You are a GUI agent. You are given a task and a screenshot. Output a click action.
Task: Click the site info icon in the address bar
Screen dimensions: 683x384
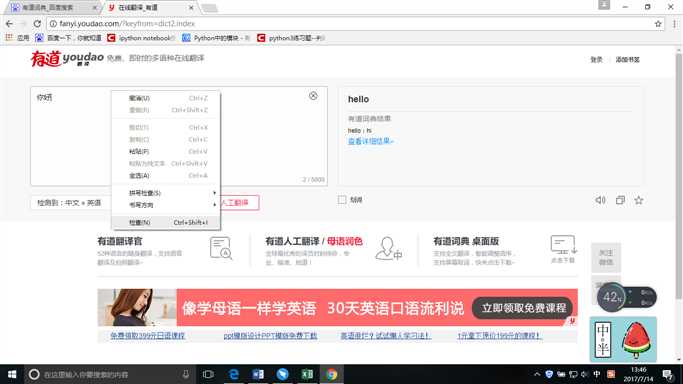(x=53, y=24)
